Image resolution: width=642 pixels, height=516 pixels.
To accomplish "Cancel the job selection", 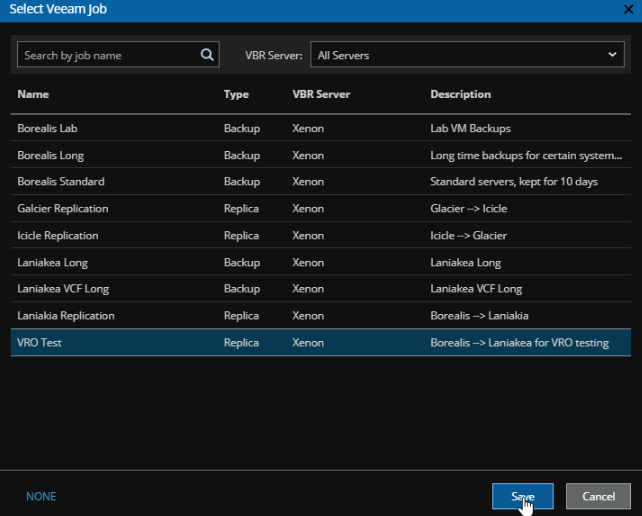I will [x=598, y=496].
